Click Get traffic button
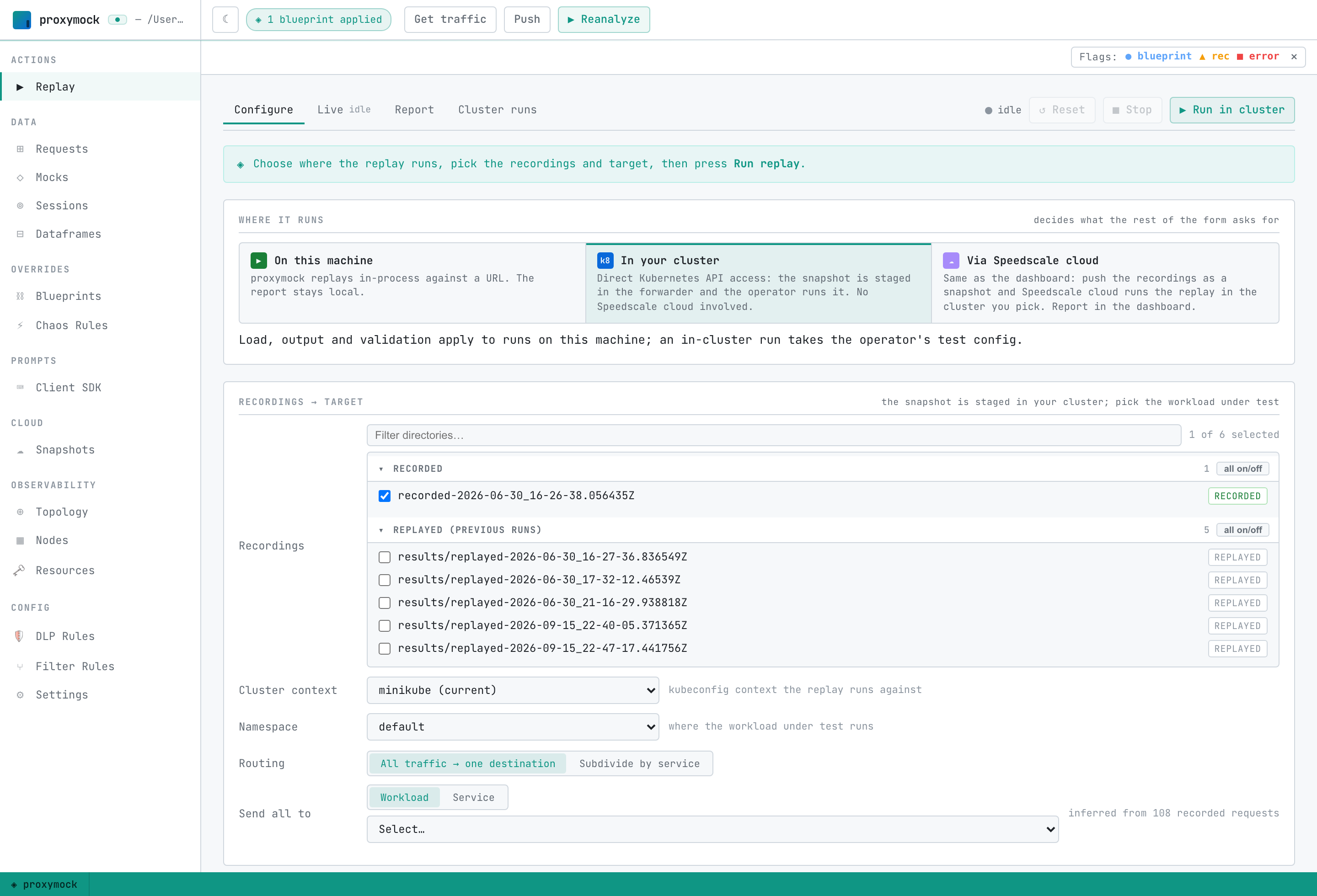This screenshot has height=896, width=1317. 450,20
